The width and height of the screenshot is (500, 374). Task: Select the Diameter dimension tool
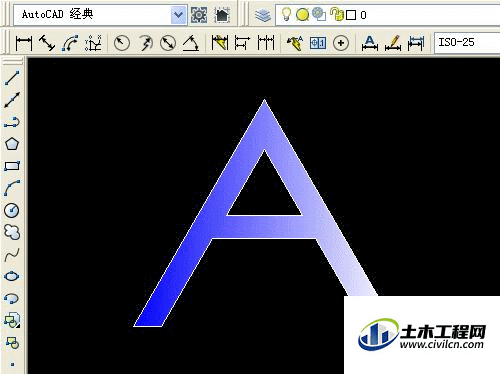[168, 43]
